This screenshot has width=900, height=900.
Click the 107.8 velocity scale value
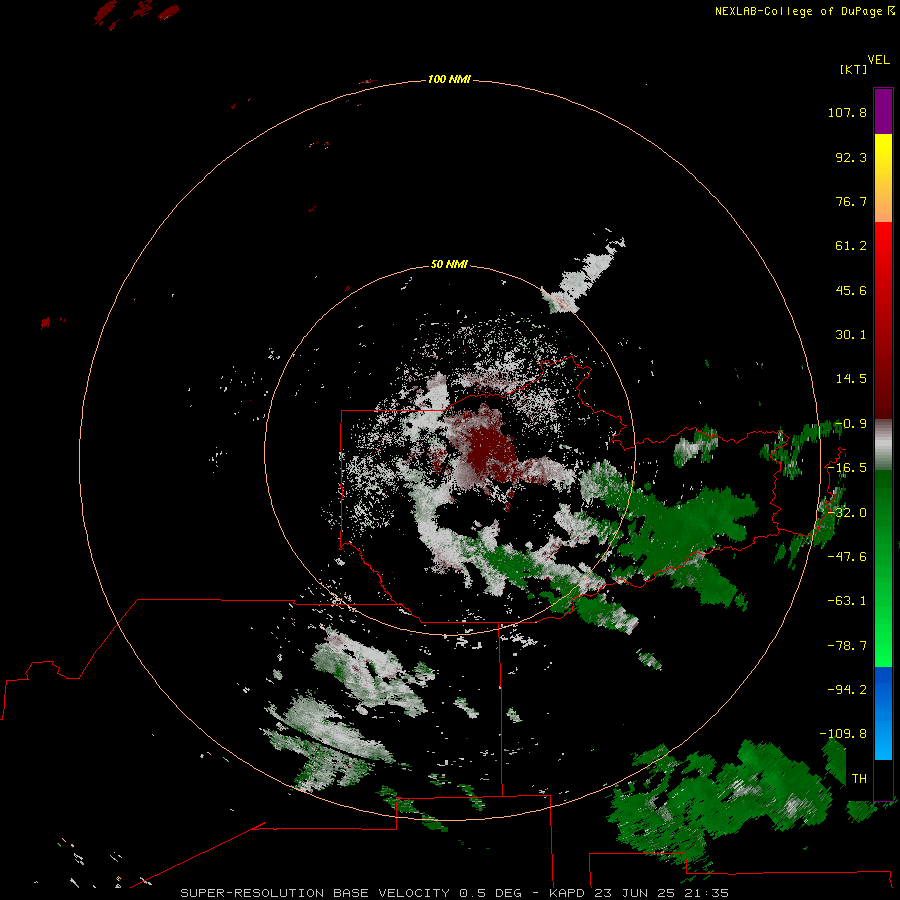pyautogui.click(x=847, y=112)
